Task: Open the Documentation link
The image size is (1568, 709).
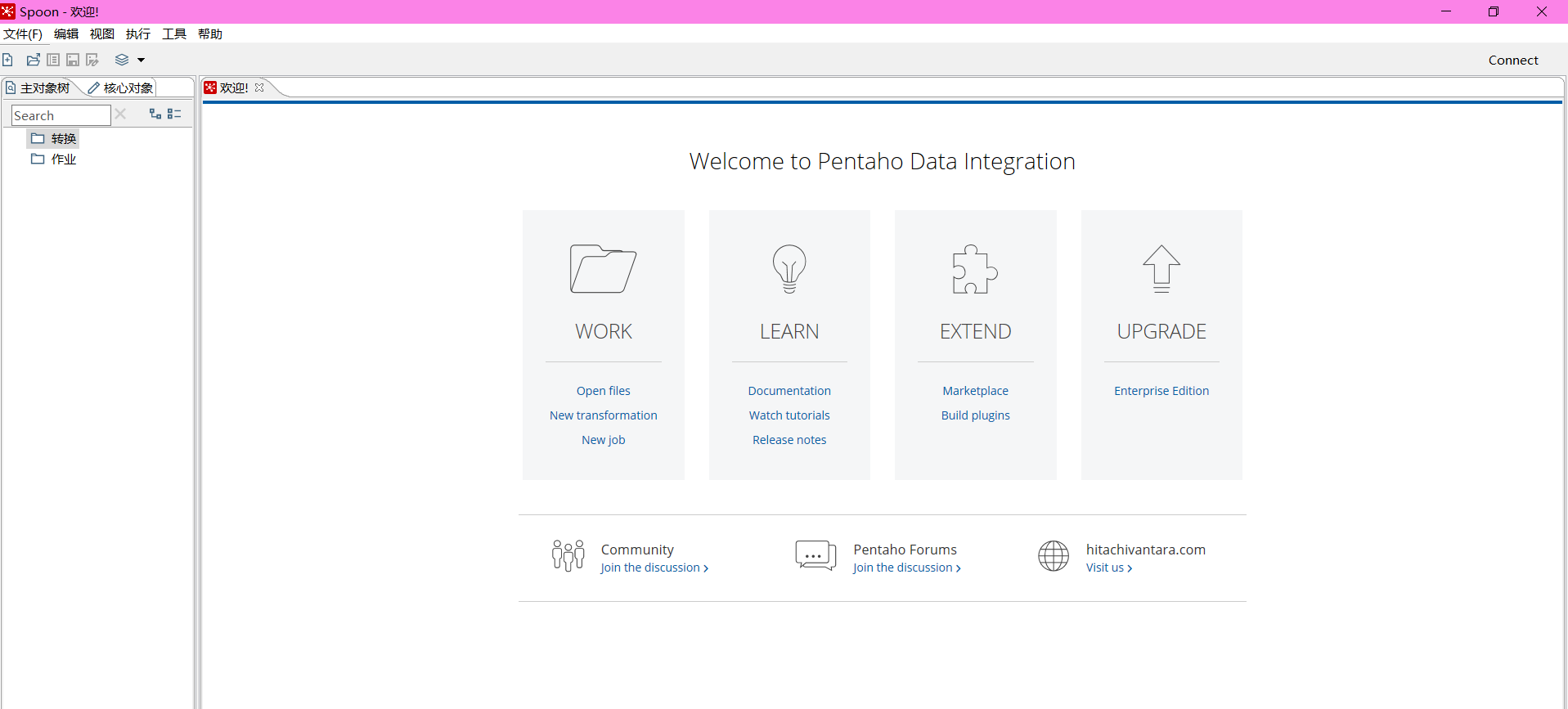Action: click(789, 391)
